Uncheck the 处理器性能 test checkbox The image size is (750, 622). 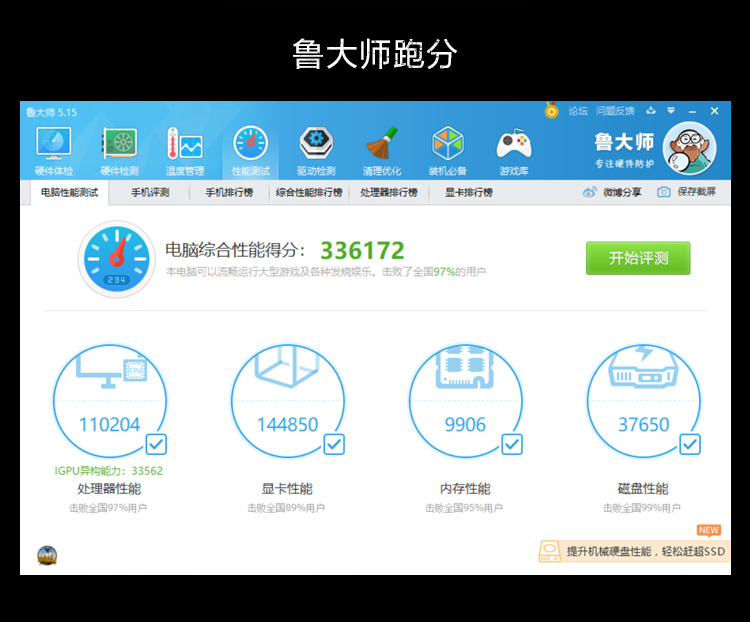(x=156, y=444)
